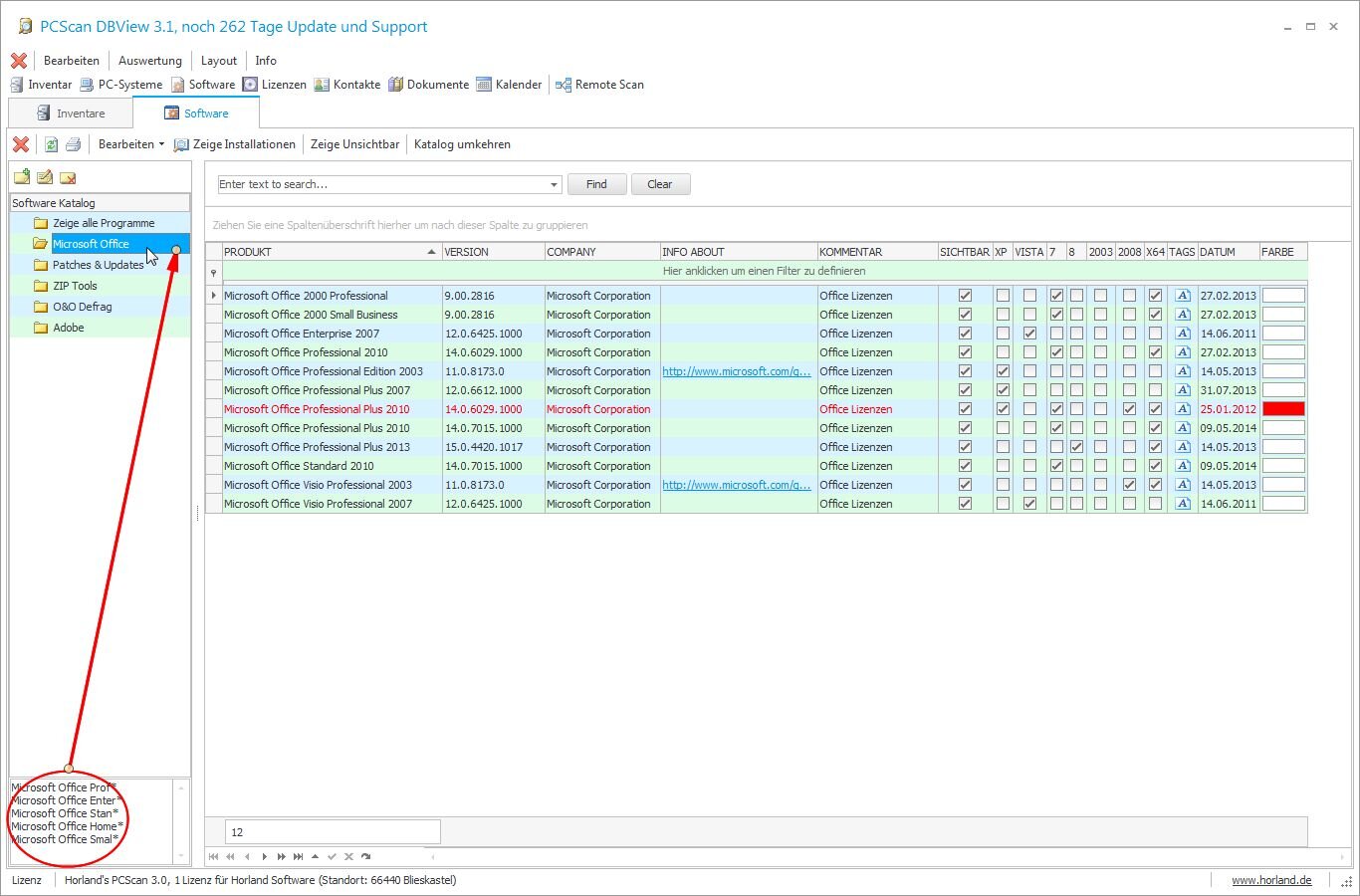
Task: Open the Inventar module from the toolbar
Action: 41,85
